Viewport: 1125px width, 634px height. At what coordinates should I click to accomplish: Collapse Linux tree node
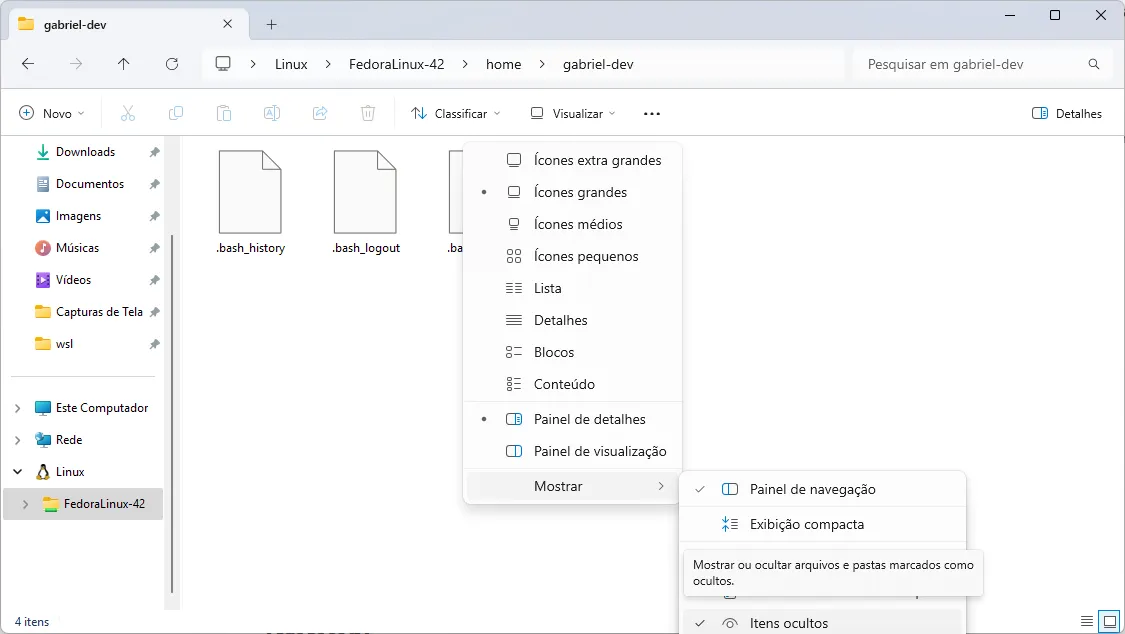point(17,472)
